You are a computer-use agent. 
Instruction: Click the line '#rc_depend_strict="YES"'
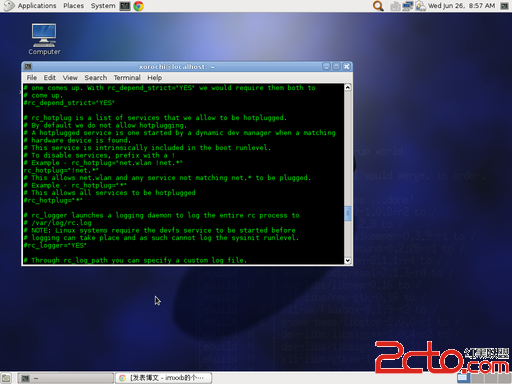pos(69,103)
